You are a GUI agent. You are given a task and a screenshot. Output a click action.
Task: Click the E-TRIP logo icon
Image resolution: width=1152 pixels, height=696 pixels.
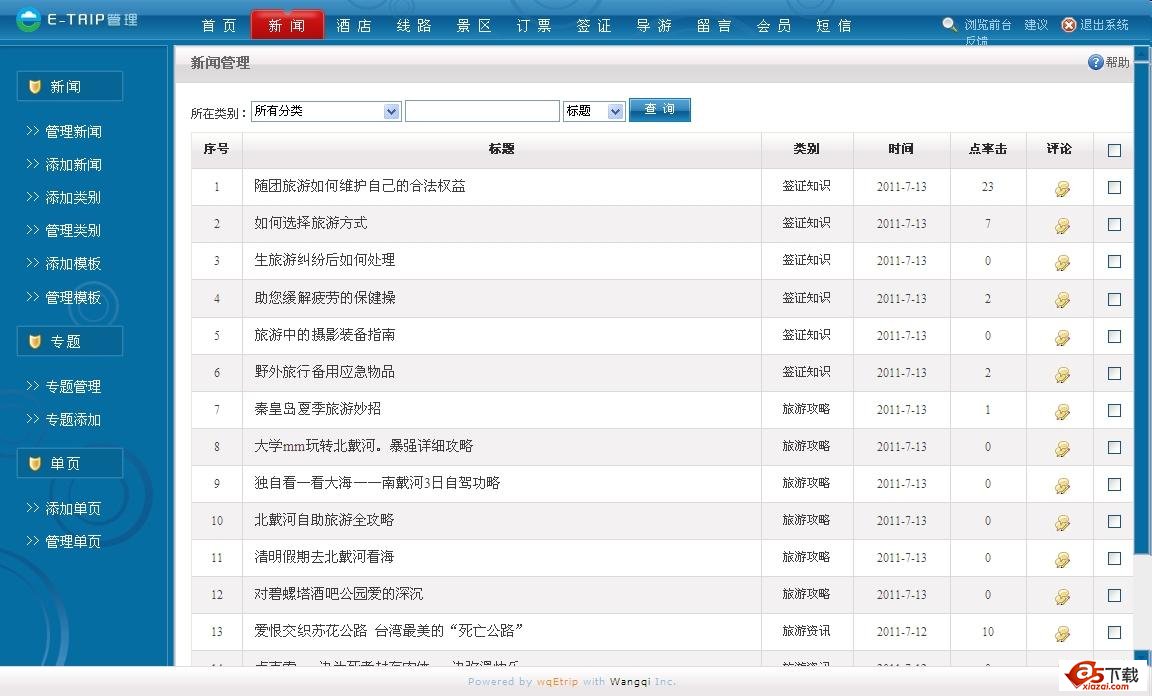[27, 19]
